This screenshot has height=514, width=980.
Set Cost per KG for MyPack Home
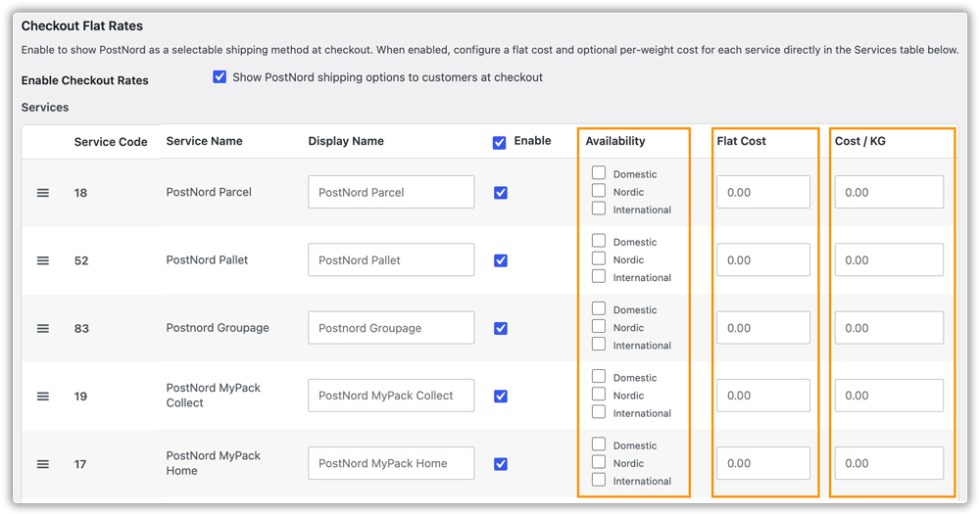[889, 463]
